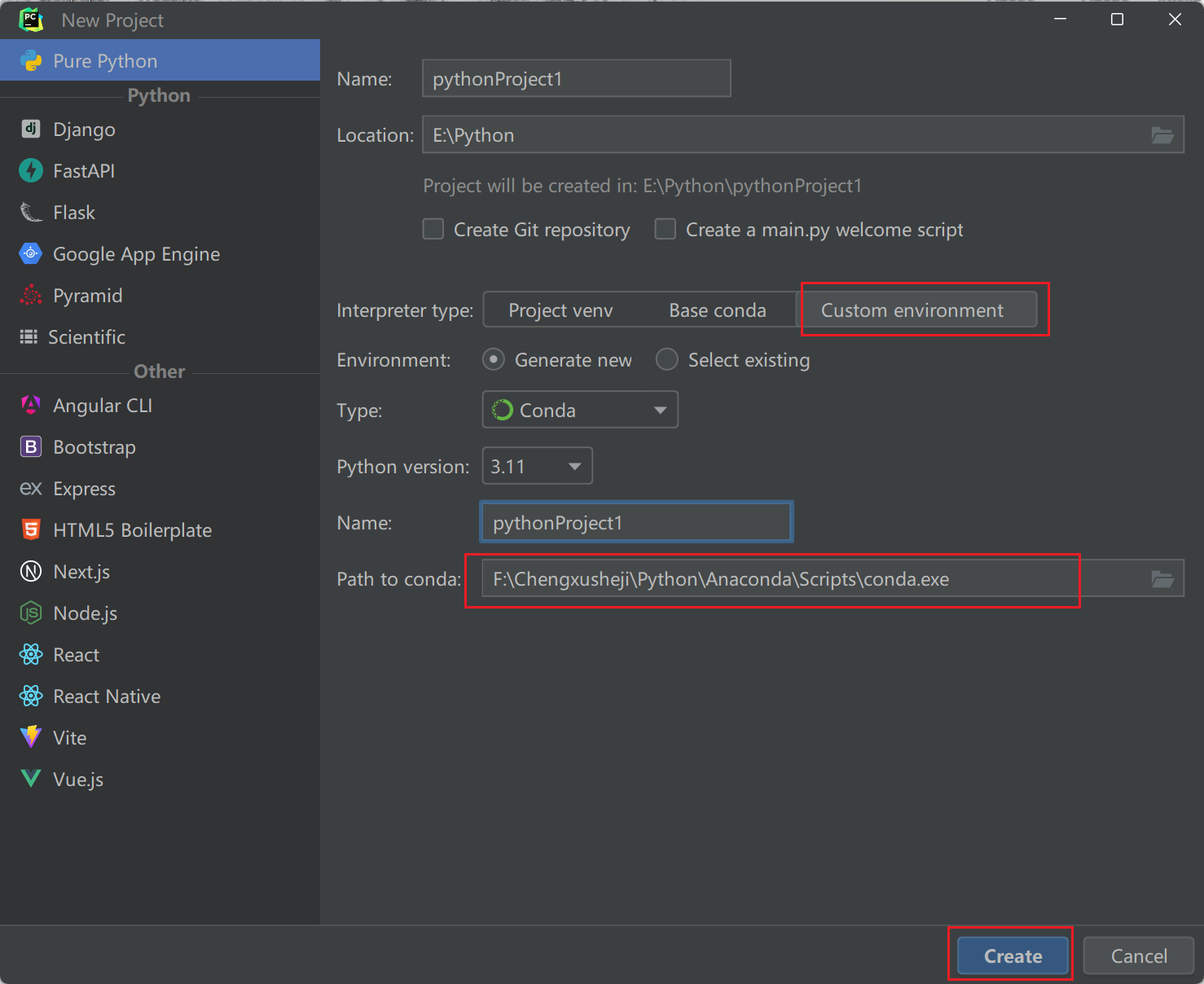
Task: Select React Native label
Action: [107, 696]
